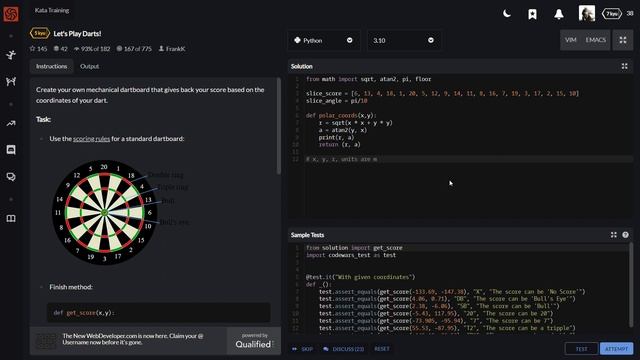Screen dimensions: 640x360
Task: Open DISCUSS (23) discussion link
Action: point(344,349)
